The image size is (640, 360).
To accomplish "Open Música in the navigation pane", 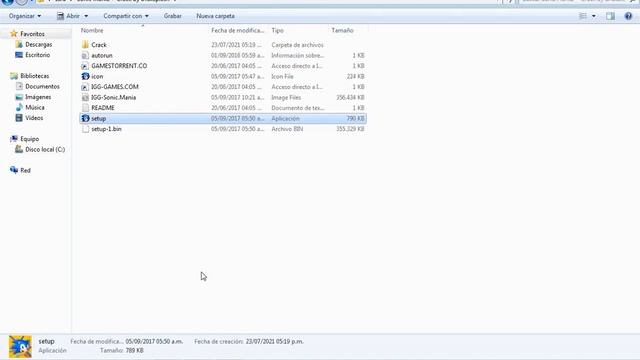I will 35,107.
